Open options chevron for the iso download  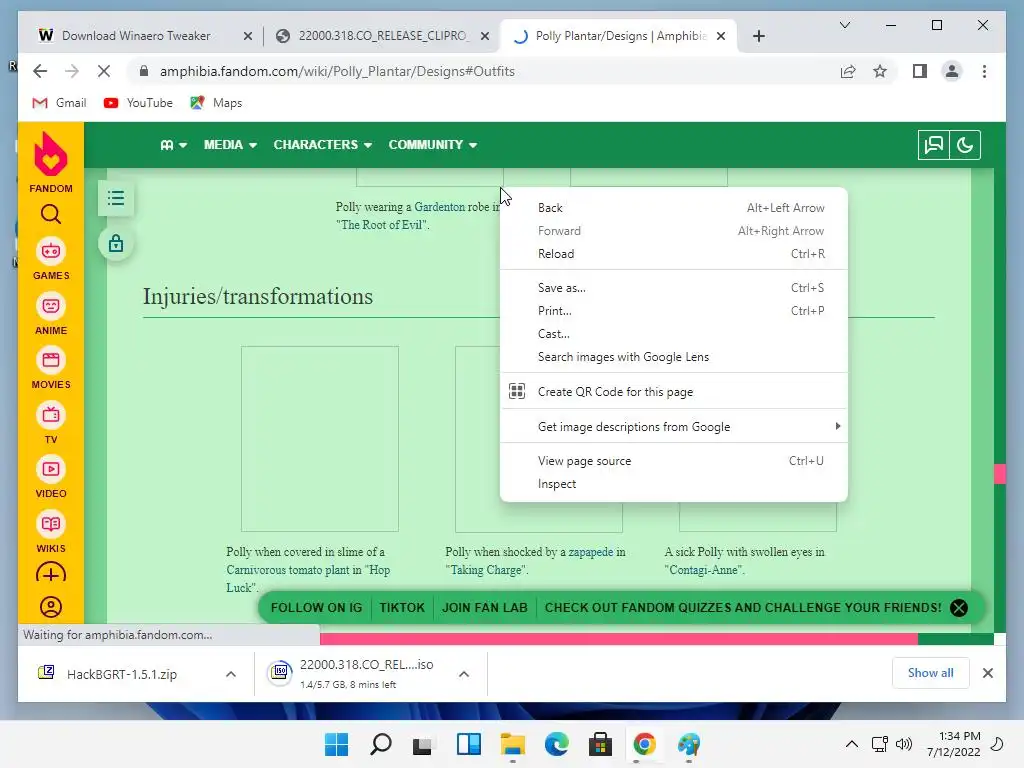coord(464,674)
